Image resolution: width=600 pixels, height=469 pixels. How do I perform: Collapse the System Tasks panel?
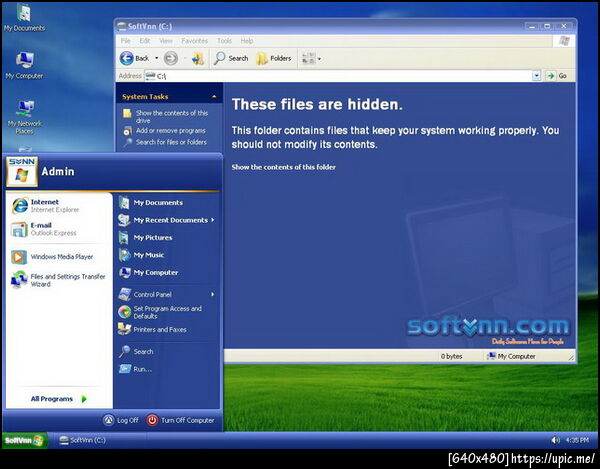click(214, 97)
